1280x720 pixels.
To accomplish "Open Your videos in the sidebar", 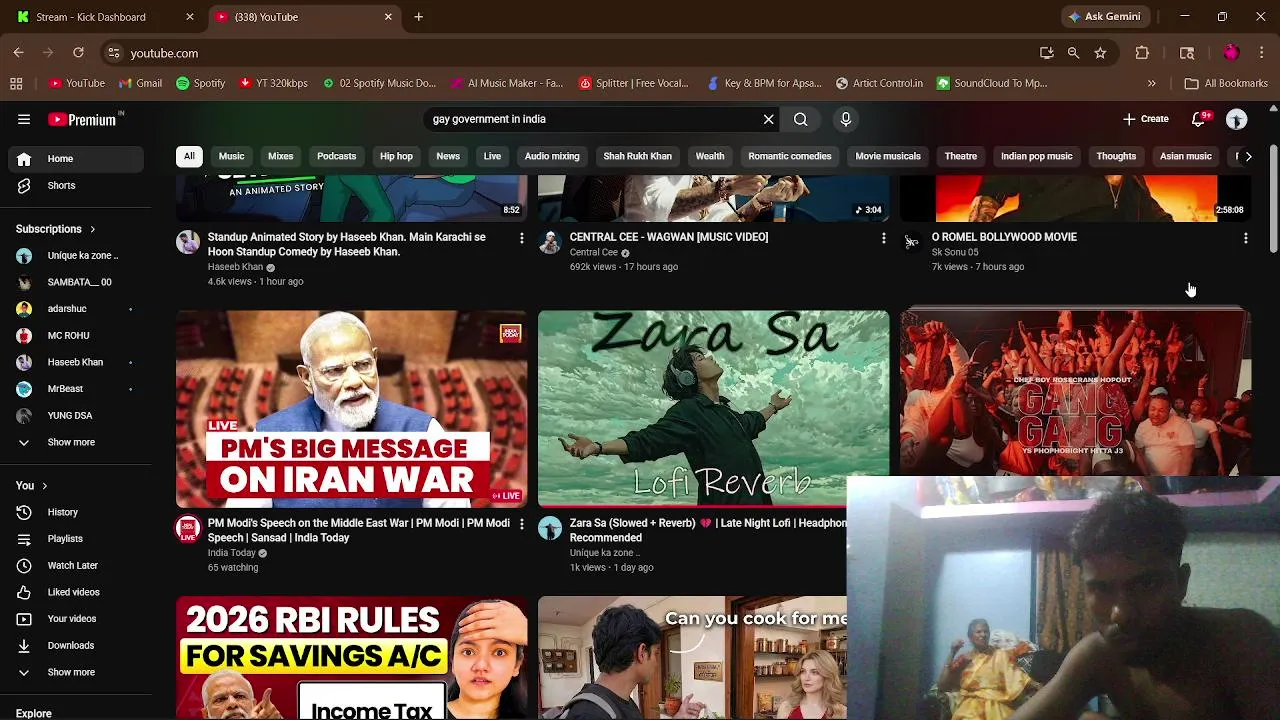I will coord(76,618).
